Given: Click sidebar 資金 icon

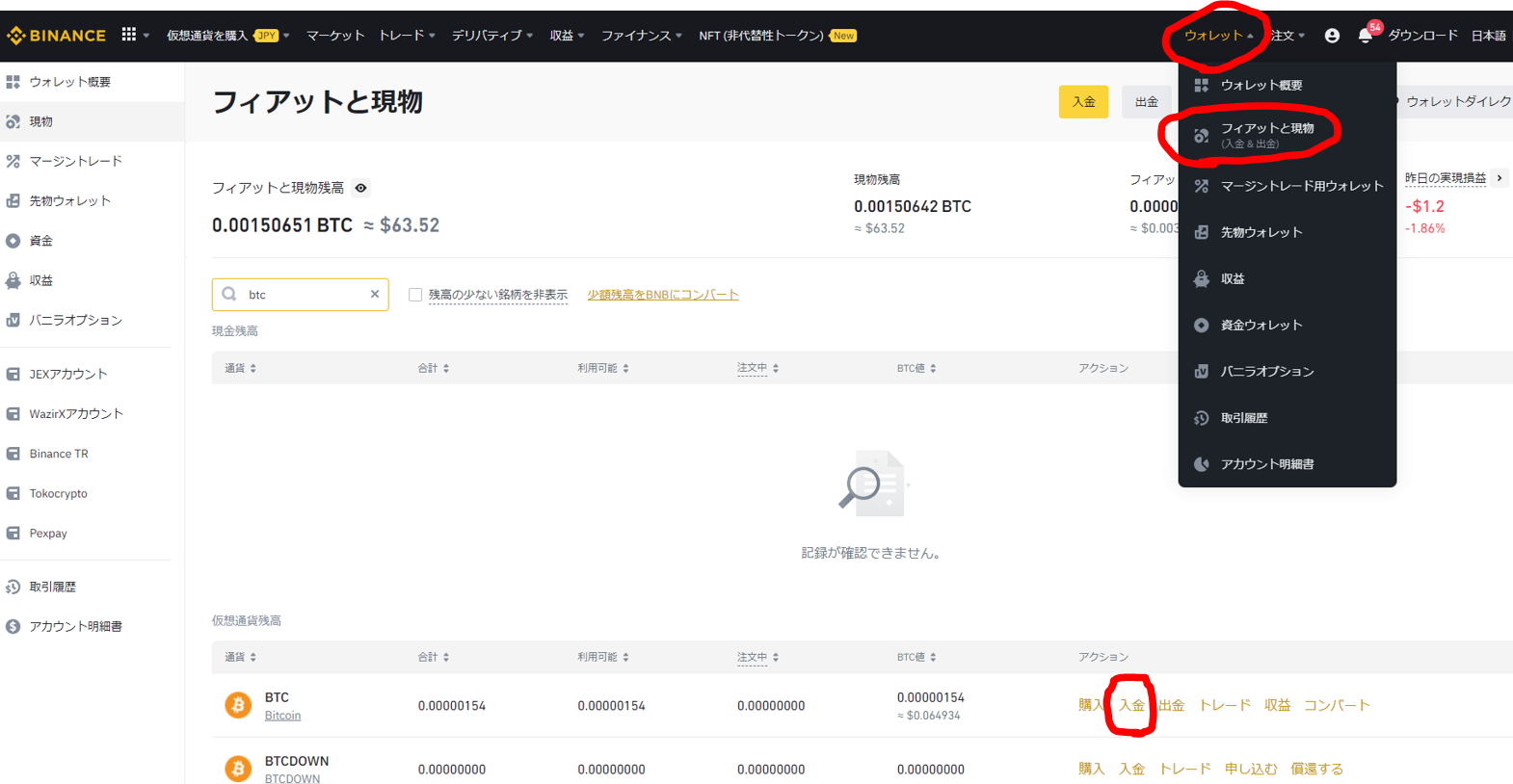Looking at the screenshot, I should [13, 241].
